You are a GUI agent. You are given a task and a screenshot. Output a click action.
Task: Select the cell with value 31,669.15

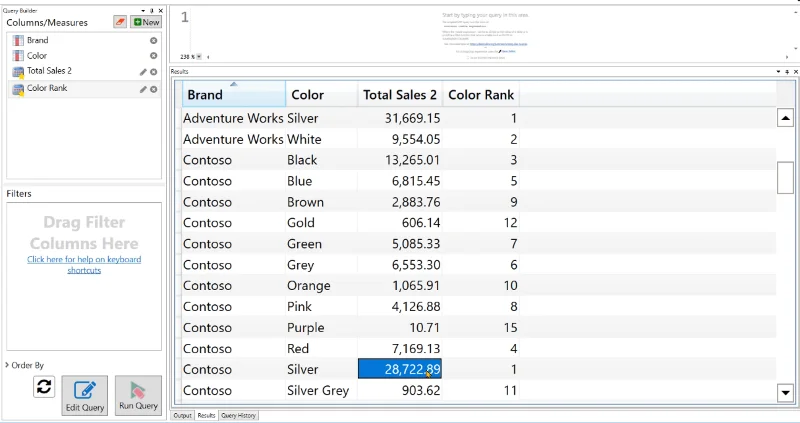[400, 118]
